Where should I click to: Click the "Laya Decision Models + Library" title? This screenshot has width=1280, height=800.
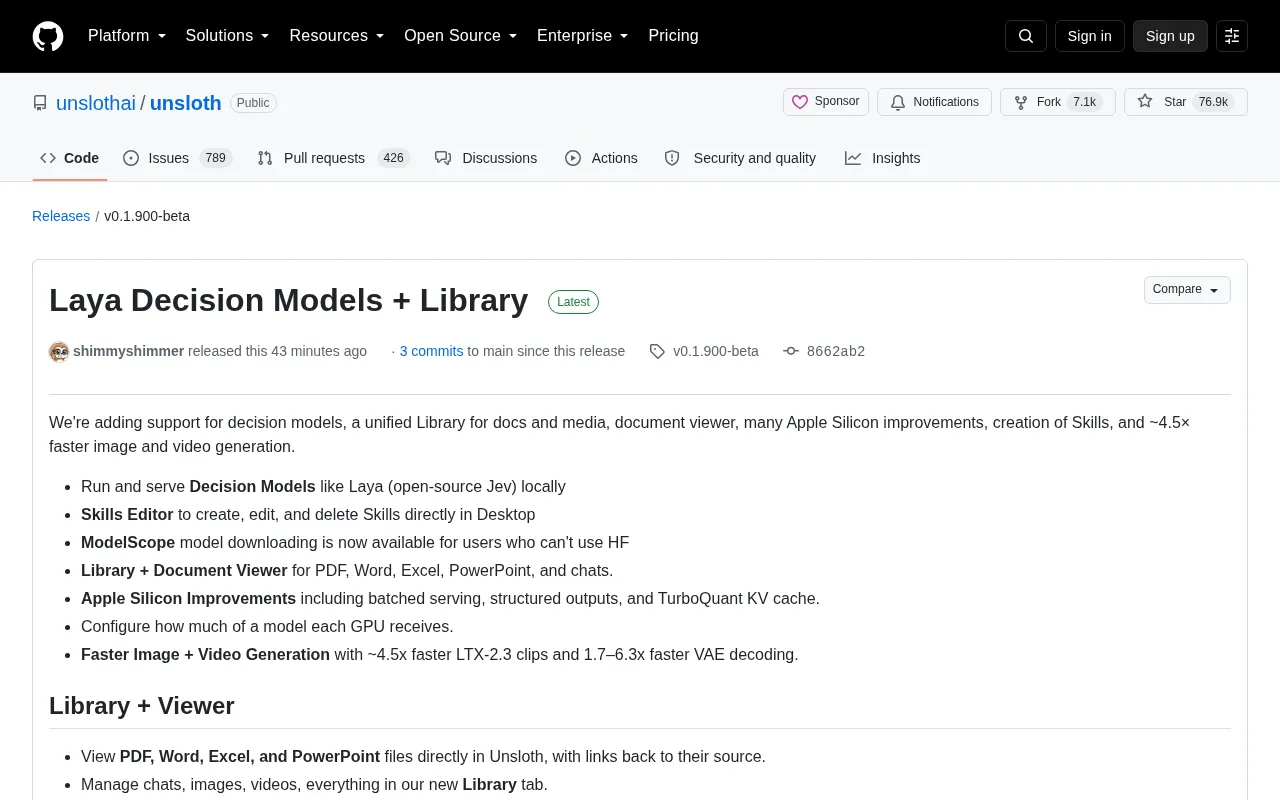pos(289,300)
